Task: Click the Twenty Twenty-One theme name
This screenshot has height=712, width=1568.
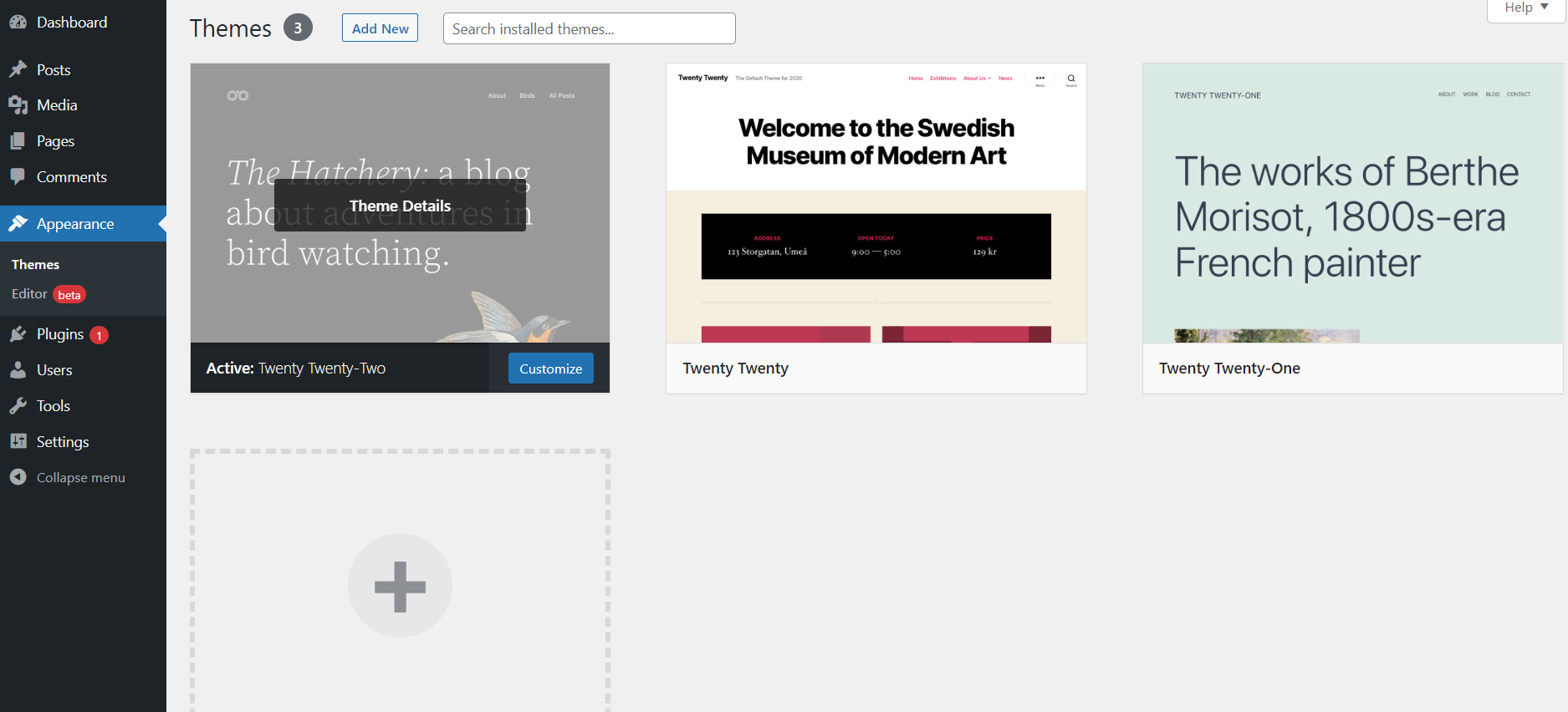Action: (x=1230, y=369)
